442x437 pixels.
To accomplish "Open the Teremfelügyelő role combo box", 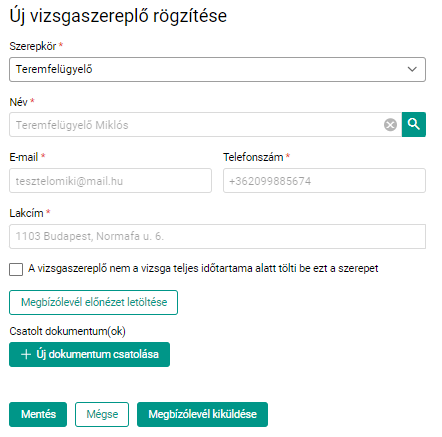I will (217, 69).
